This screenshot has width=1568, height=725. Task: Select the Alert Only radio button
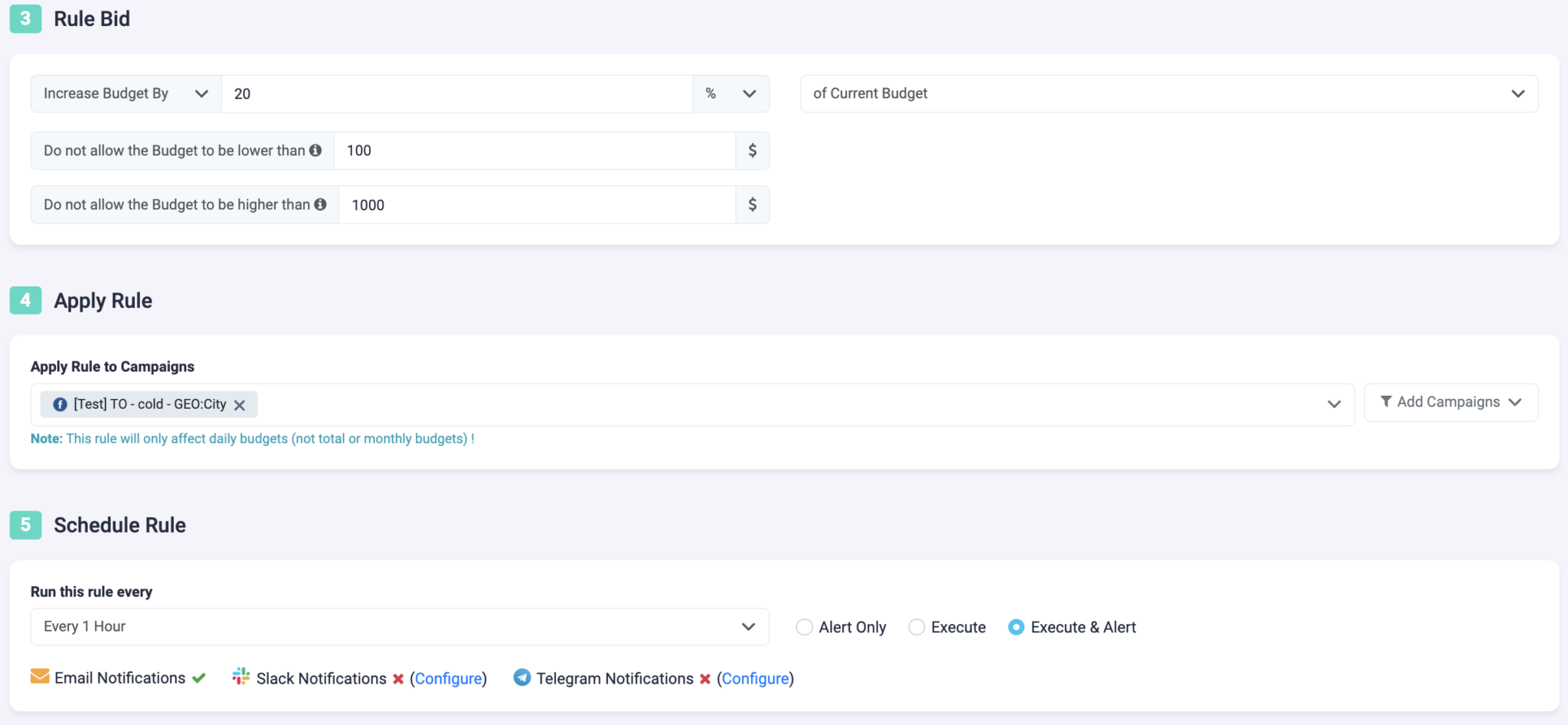(804, 627)
